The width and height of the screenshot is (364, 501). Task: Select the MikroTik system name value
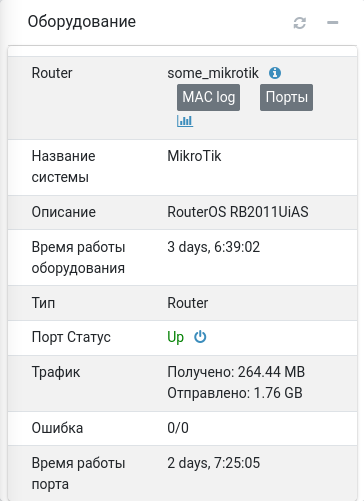[194, 156]
